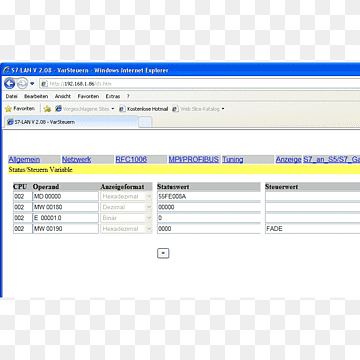Image resolution: width=360 pixels, height=360 pixels.
Task: Click status value field 00000
Action: (x=209, y=207)
